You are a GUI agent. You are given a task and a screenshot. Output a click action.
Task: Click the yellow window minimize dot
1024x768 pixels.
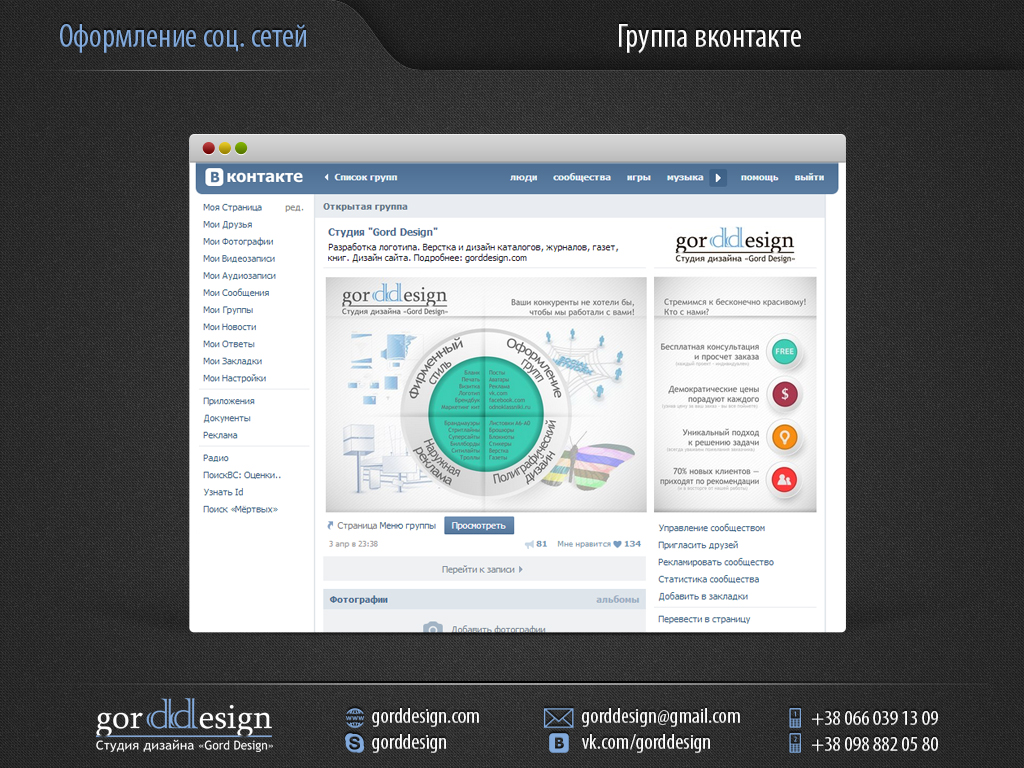(225, 148)
